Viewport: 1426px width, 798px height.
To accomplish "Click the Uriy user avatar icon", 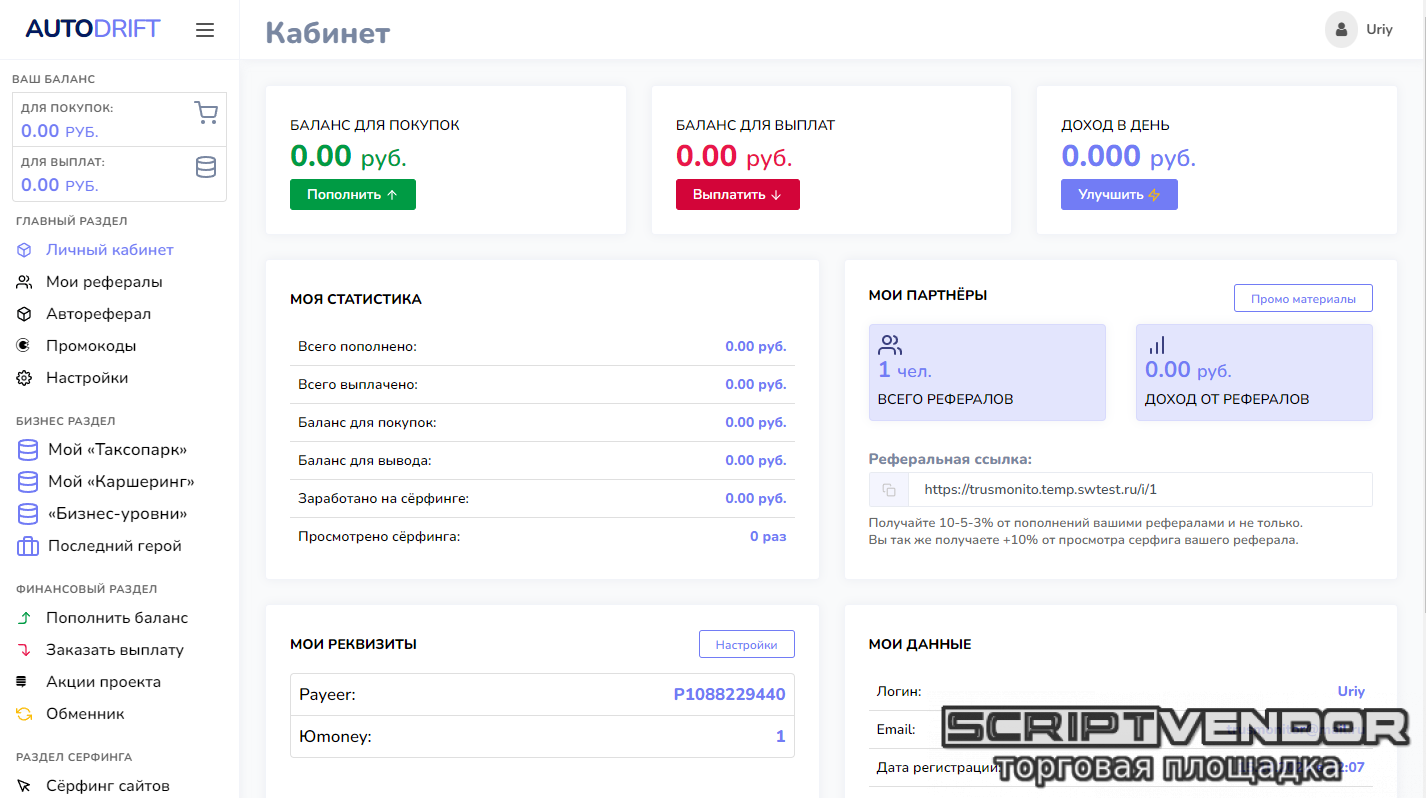I will (1341, 29).
